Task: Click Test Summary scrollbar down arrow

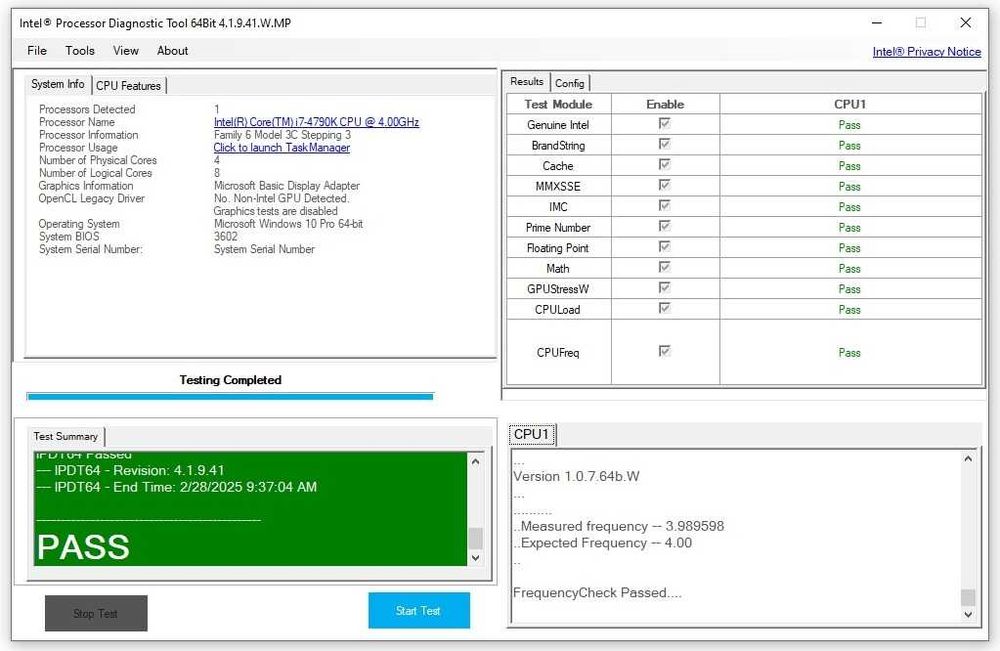Action: click(x=475, y=557)
